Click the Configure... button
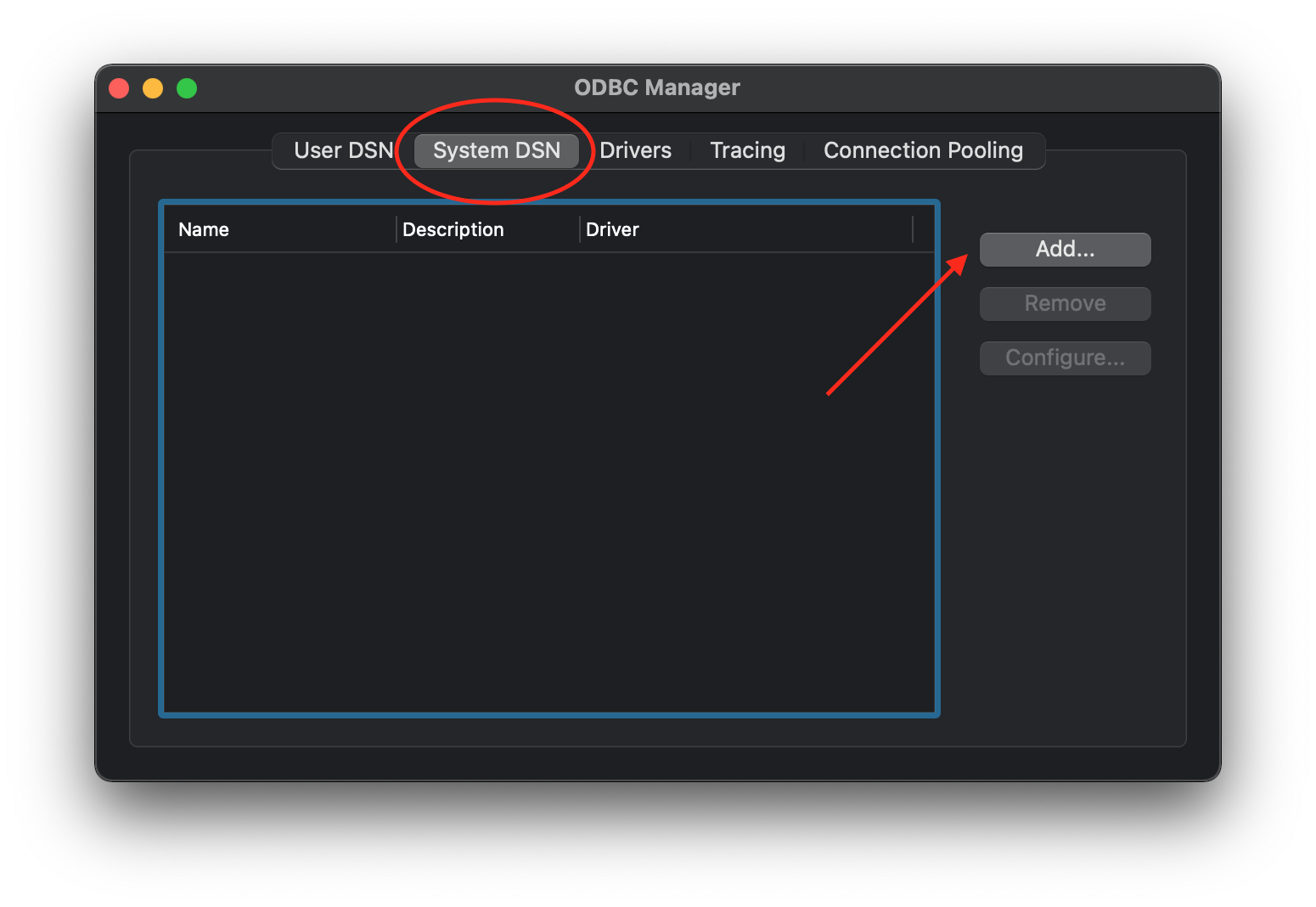1316x907 pixels. click(1065, 358)
